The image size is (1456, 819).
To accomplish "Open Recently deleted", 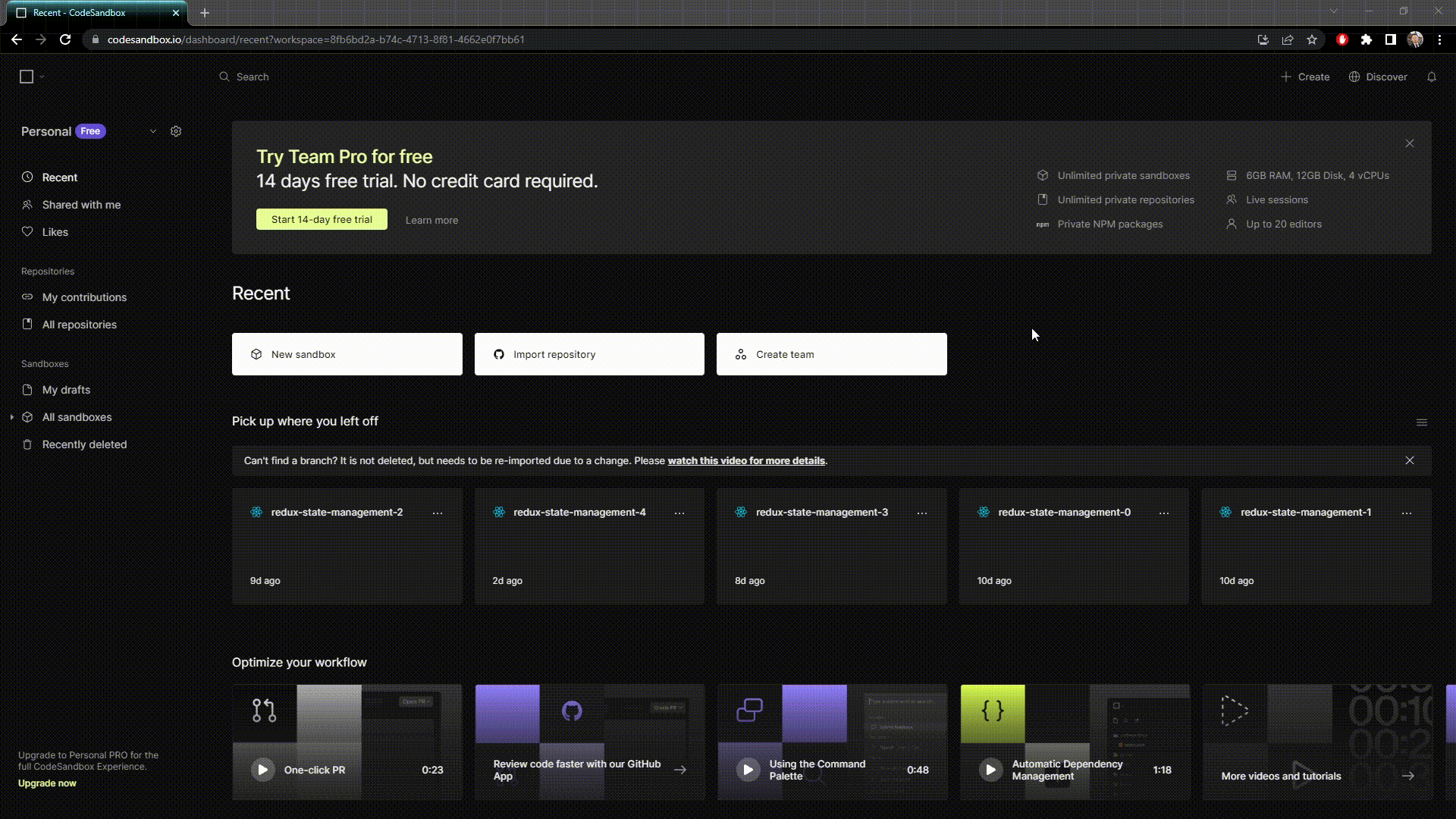I will (84, 444).
